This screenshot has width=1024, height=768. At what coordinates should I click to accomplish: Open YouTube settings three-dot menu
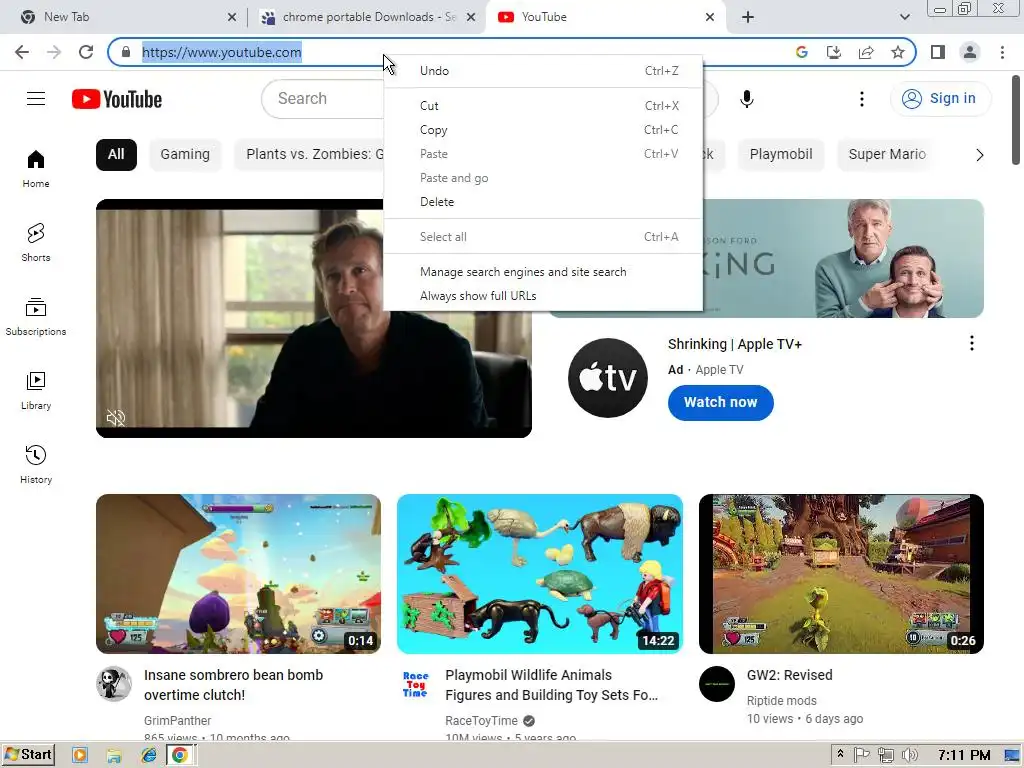coord(862,99)
